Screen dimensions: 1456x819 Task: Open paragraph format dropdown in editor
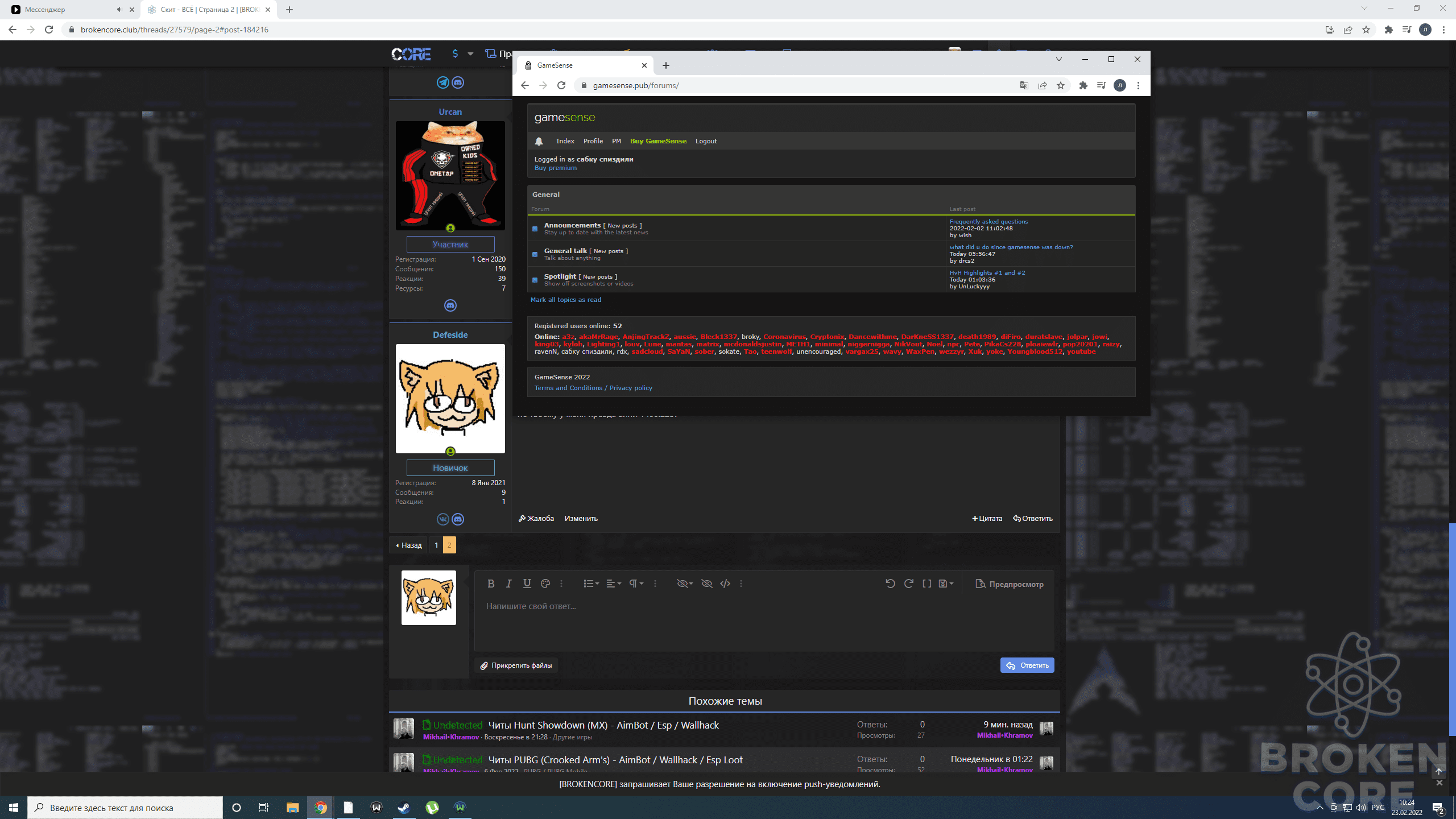tap(636, 584)
